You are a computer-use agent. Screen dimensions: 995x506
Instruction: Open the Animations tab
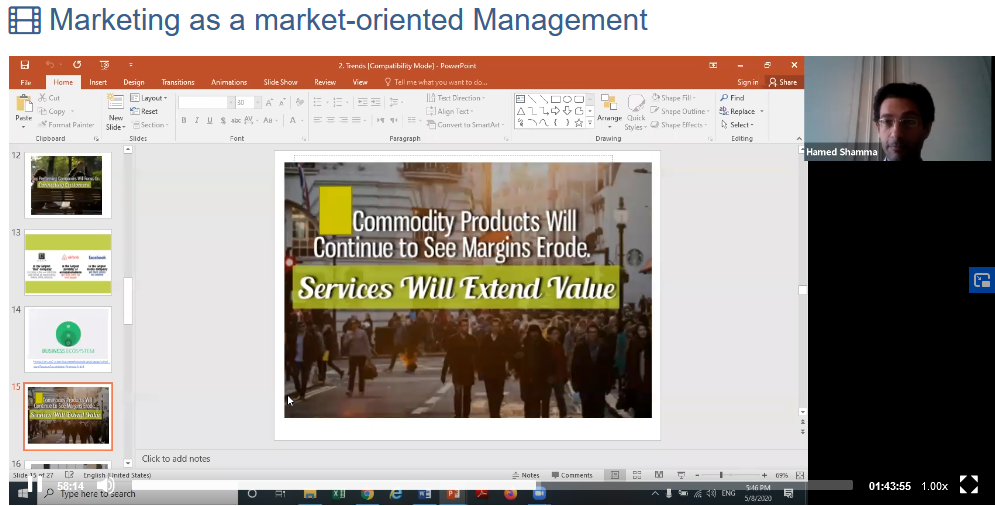click(229, 82)
